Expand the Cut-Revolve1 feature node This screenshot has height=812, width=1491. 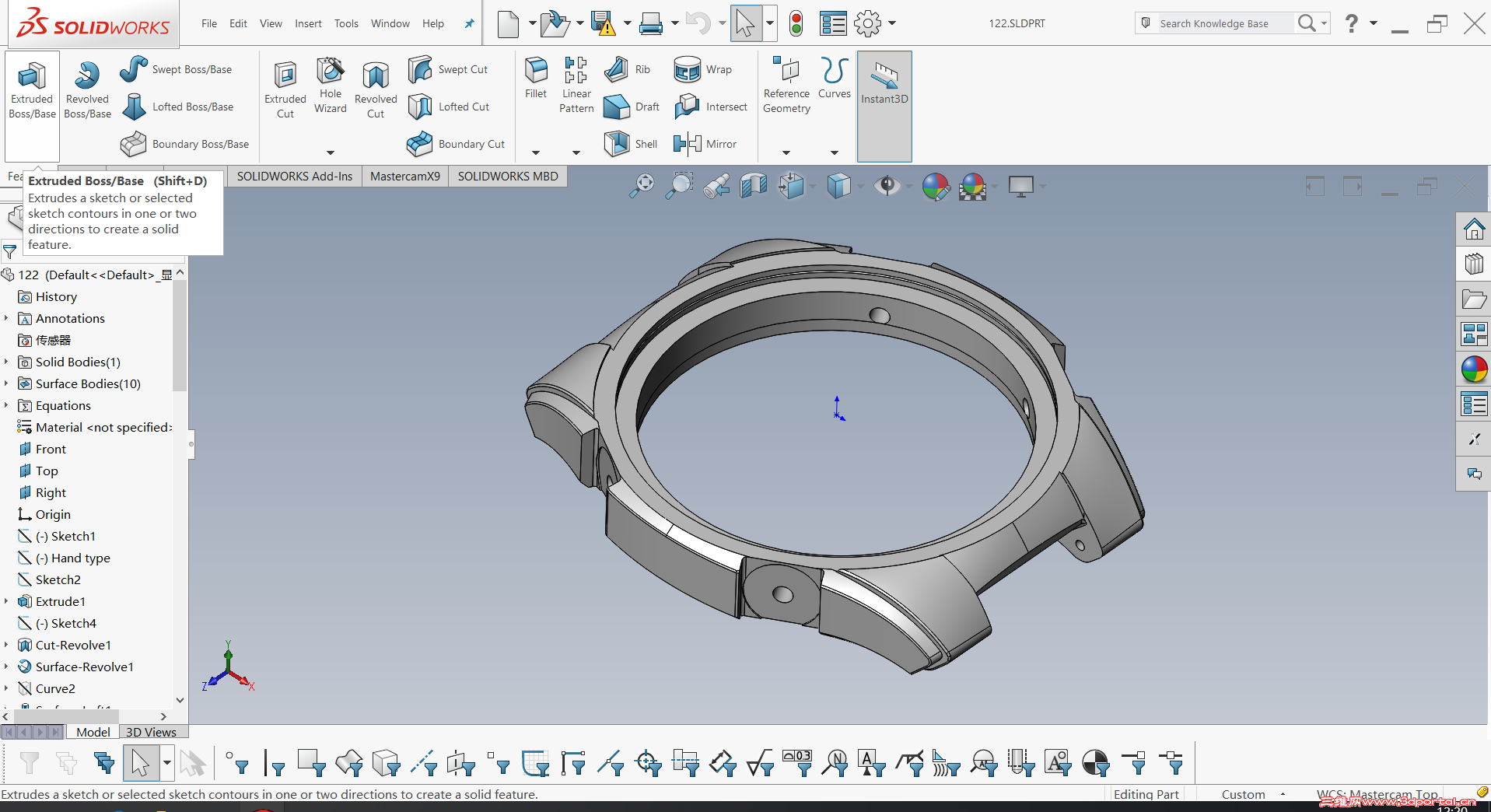[6, 645]
